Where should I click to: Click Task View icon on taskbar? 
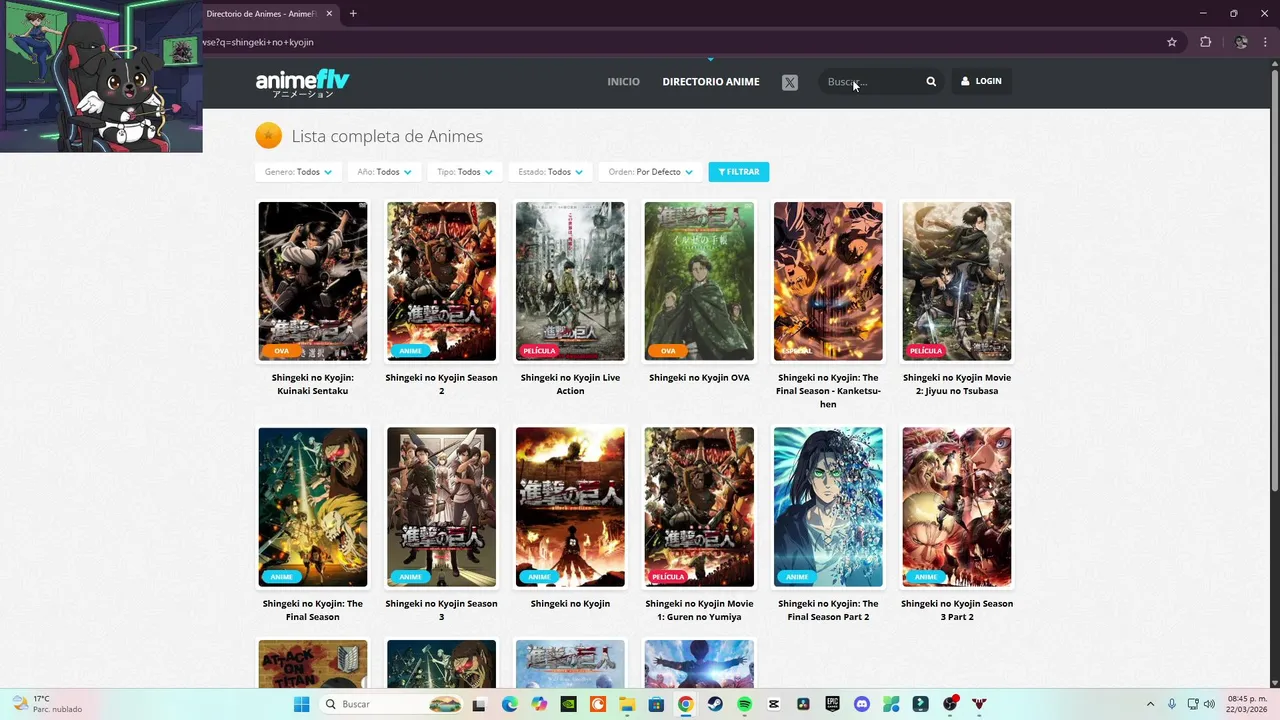click(479, 704)
